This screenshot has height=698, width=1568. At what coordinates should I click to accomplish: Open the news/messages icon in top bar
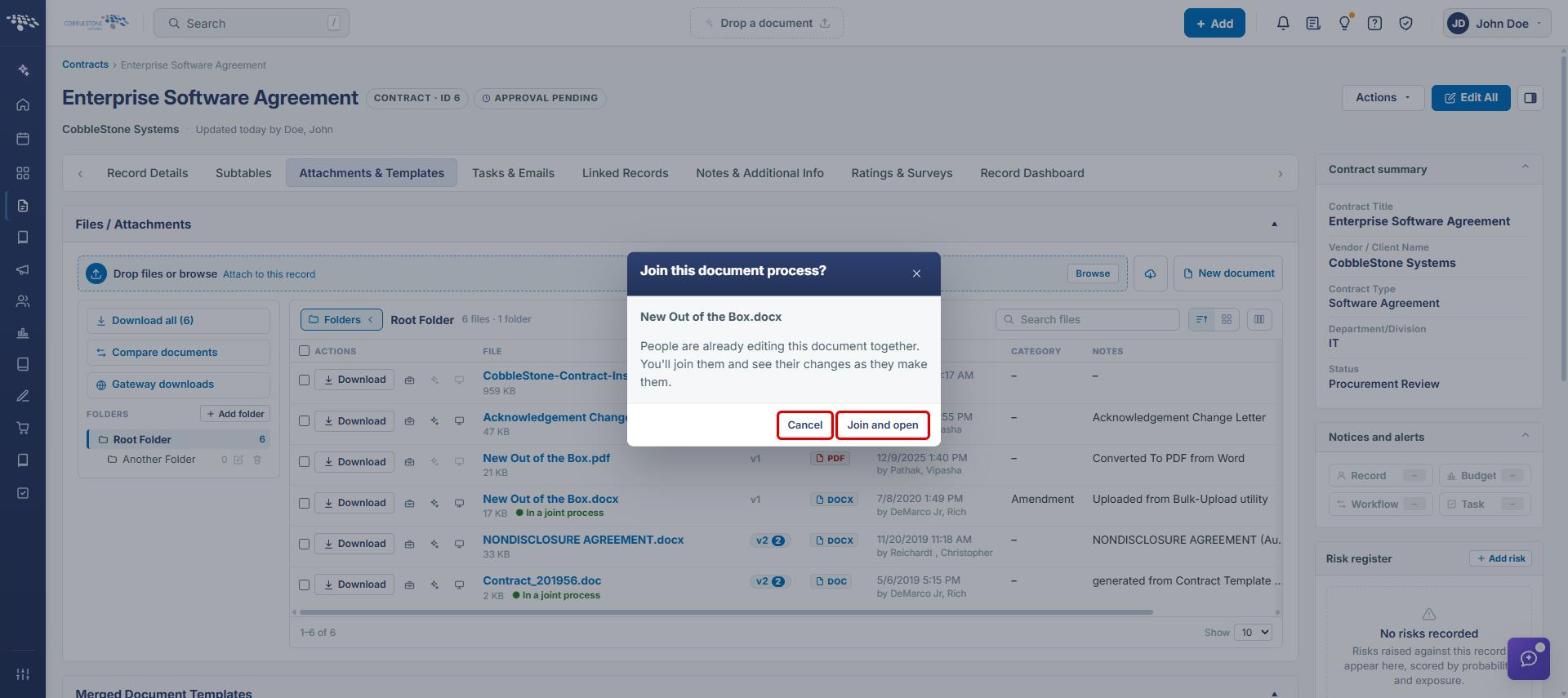pos(1313,23)
